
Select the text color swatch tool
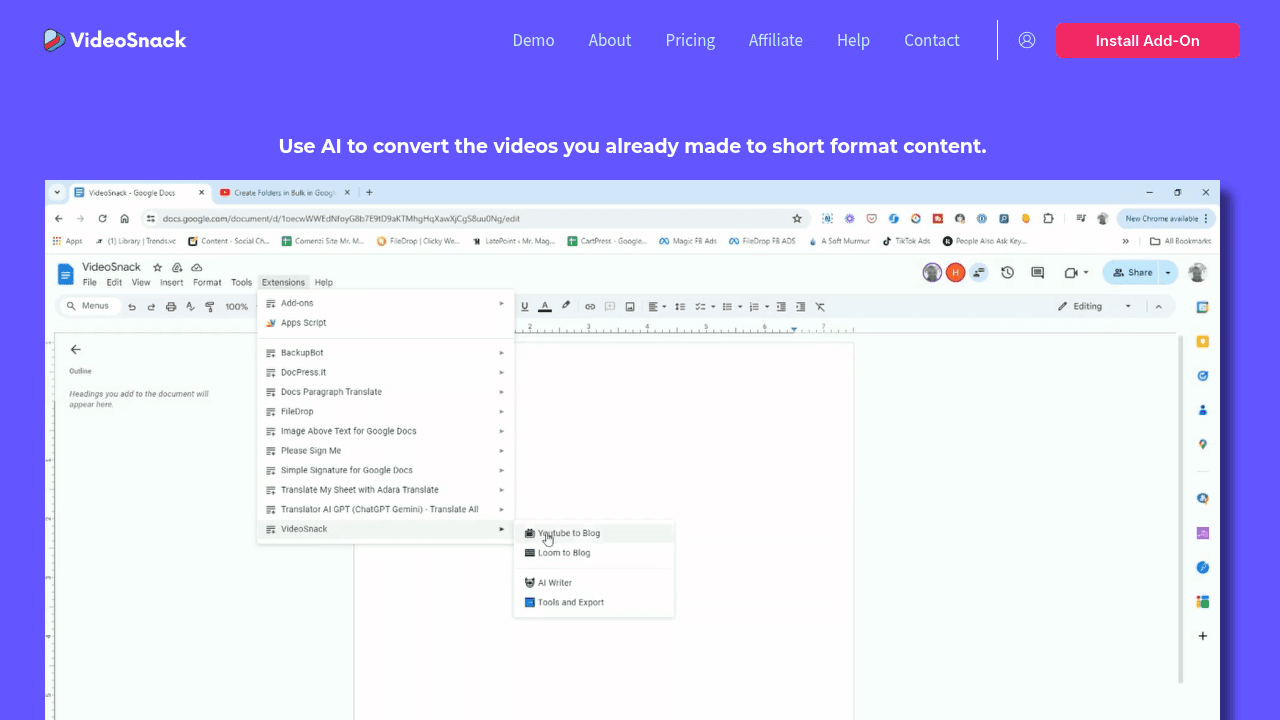pos(545,306)
